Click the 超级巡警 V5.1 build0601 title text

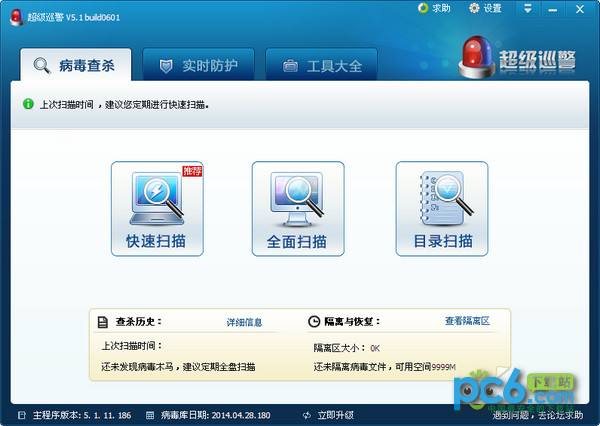[x=73, y=17]
